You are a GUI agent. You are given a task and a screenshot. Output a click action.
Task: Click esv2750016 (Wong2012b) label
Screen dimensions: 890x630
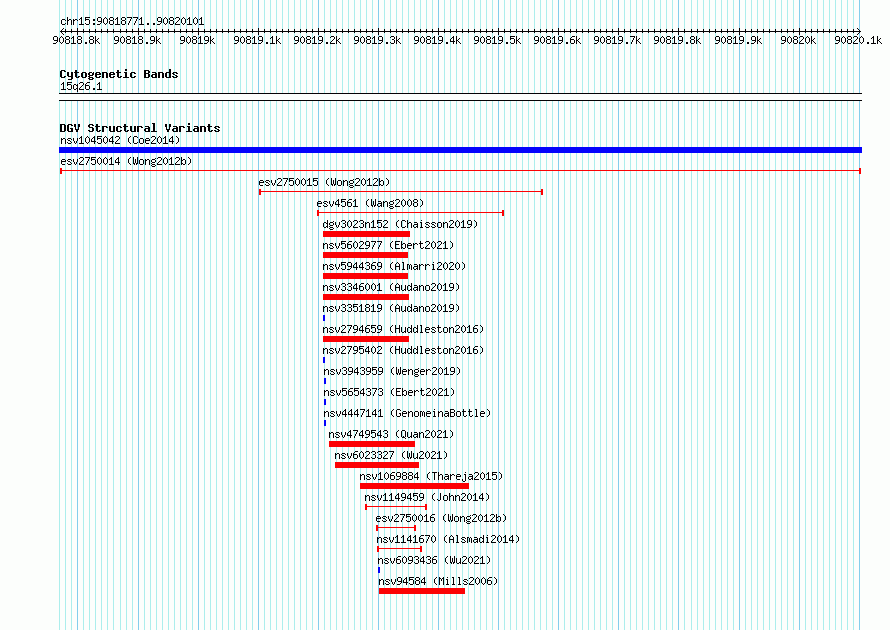point(441,518)
